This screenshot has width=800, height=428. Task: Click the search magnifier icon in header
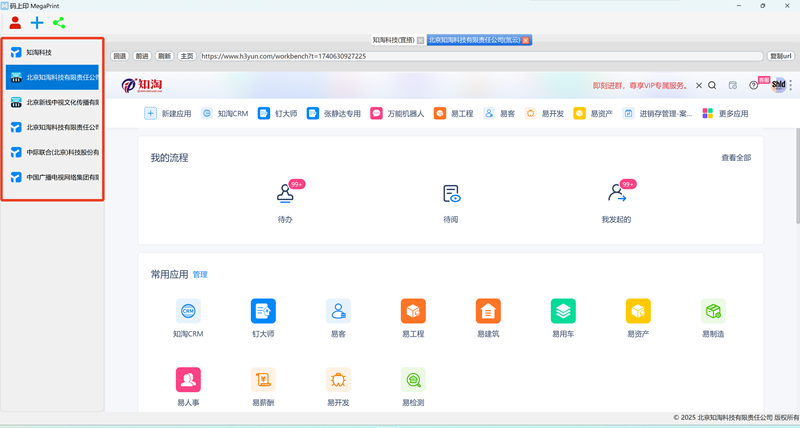click(x=712, y=85)
